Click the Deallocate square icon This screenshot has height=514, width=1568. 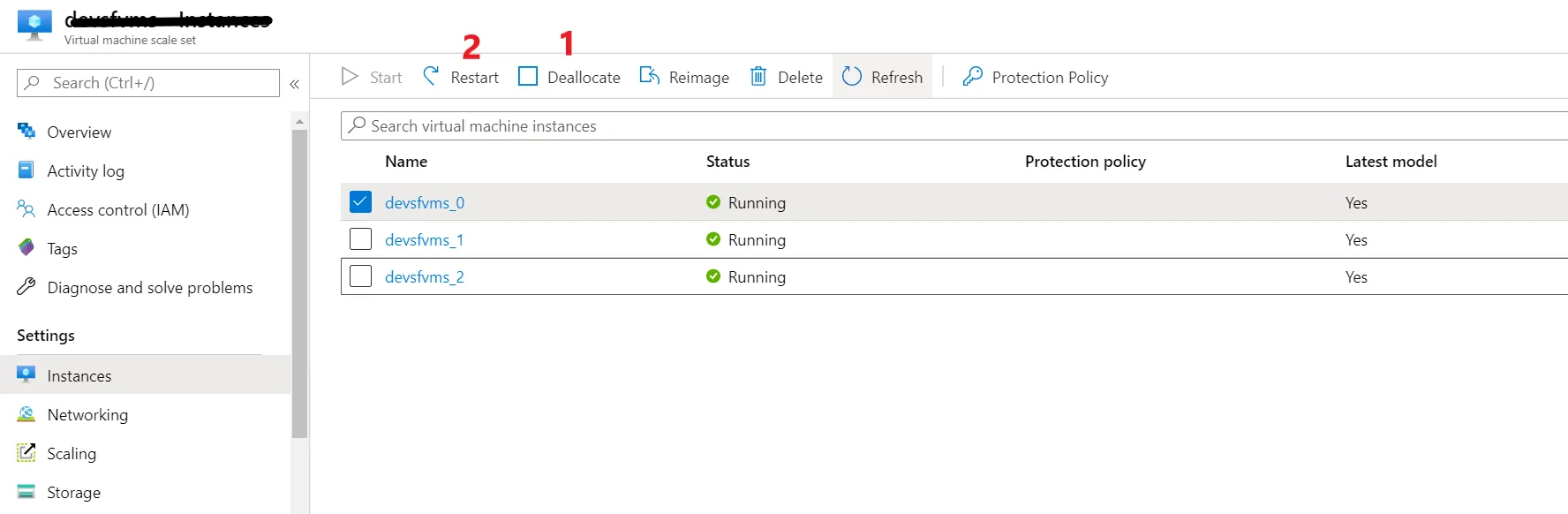(x=528, y=77)
